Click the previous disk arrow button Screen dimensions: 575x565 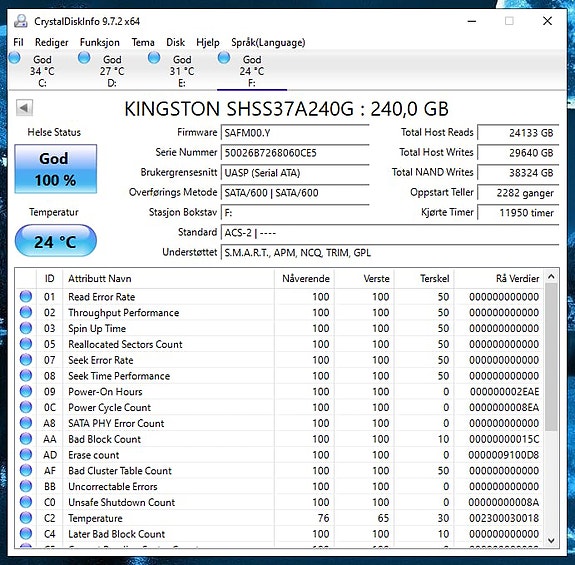pos(24,108)
